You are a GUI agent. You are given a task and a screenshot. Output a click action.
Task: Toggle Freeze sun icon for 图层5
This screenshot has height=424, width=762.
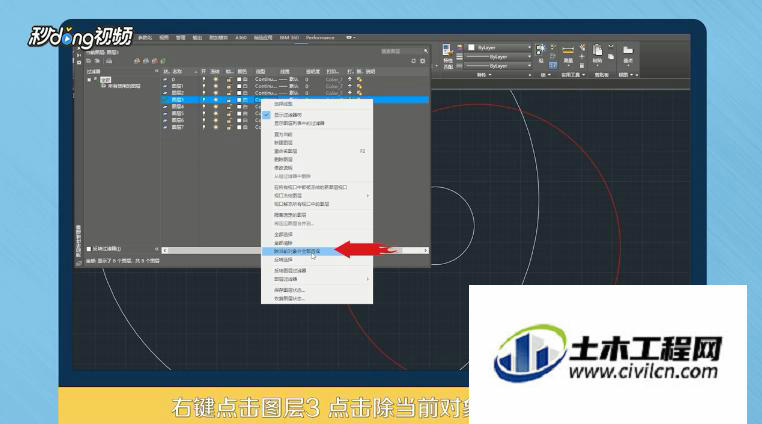216,113
